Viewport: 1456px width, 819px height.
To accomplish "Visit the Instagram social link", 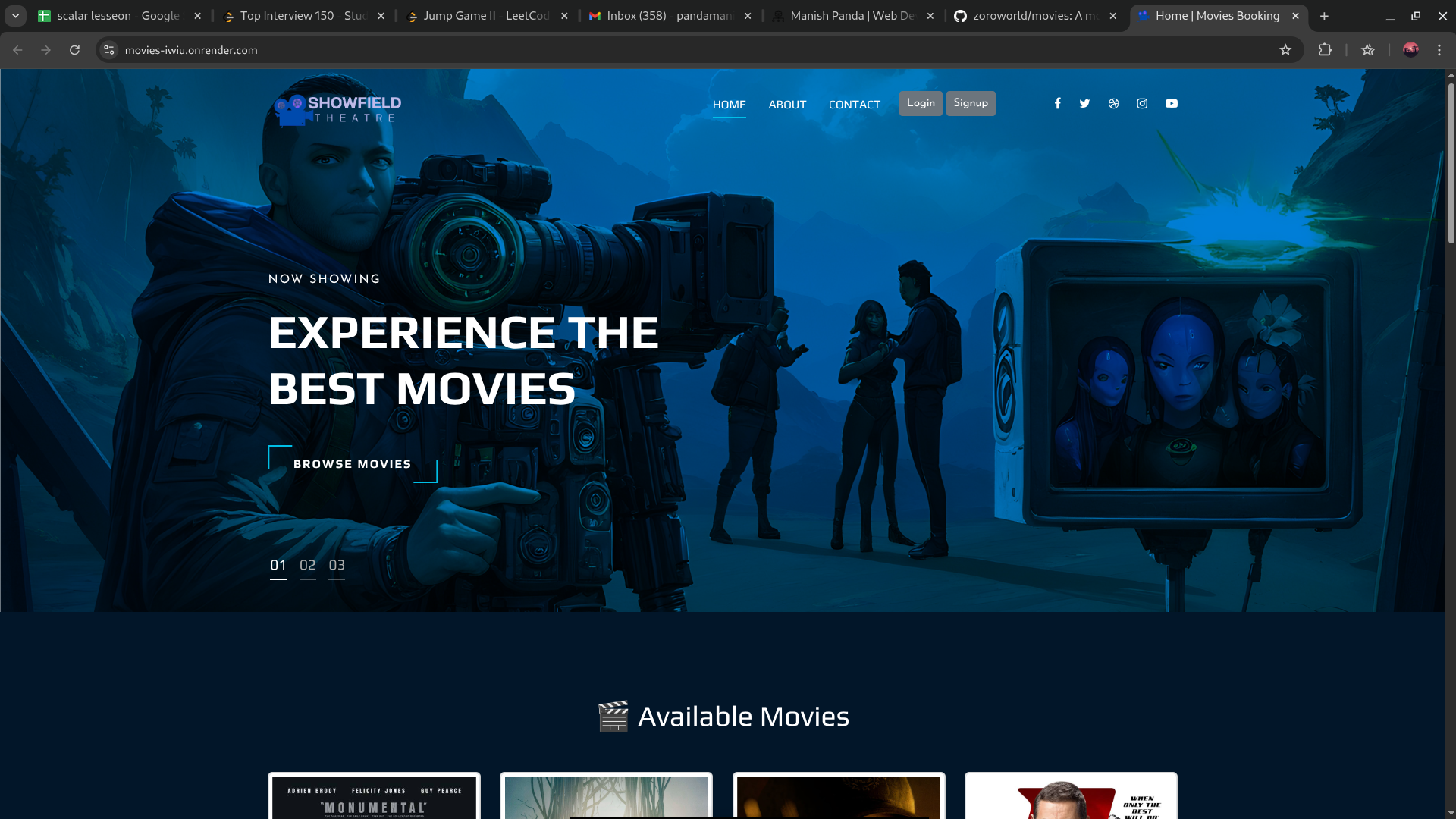I will (1142, 103).
